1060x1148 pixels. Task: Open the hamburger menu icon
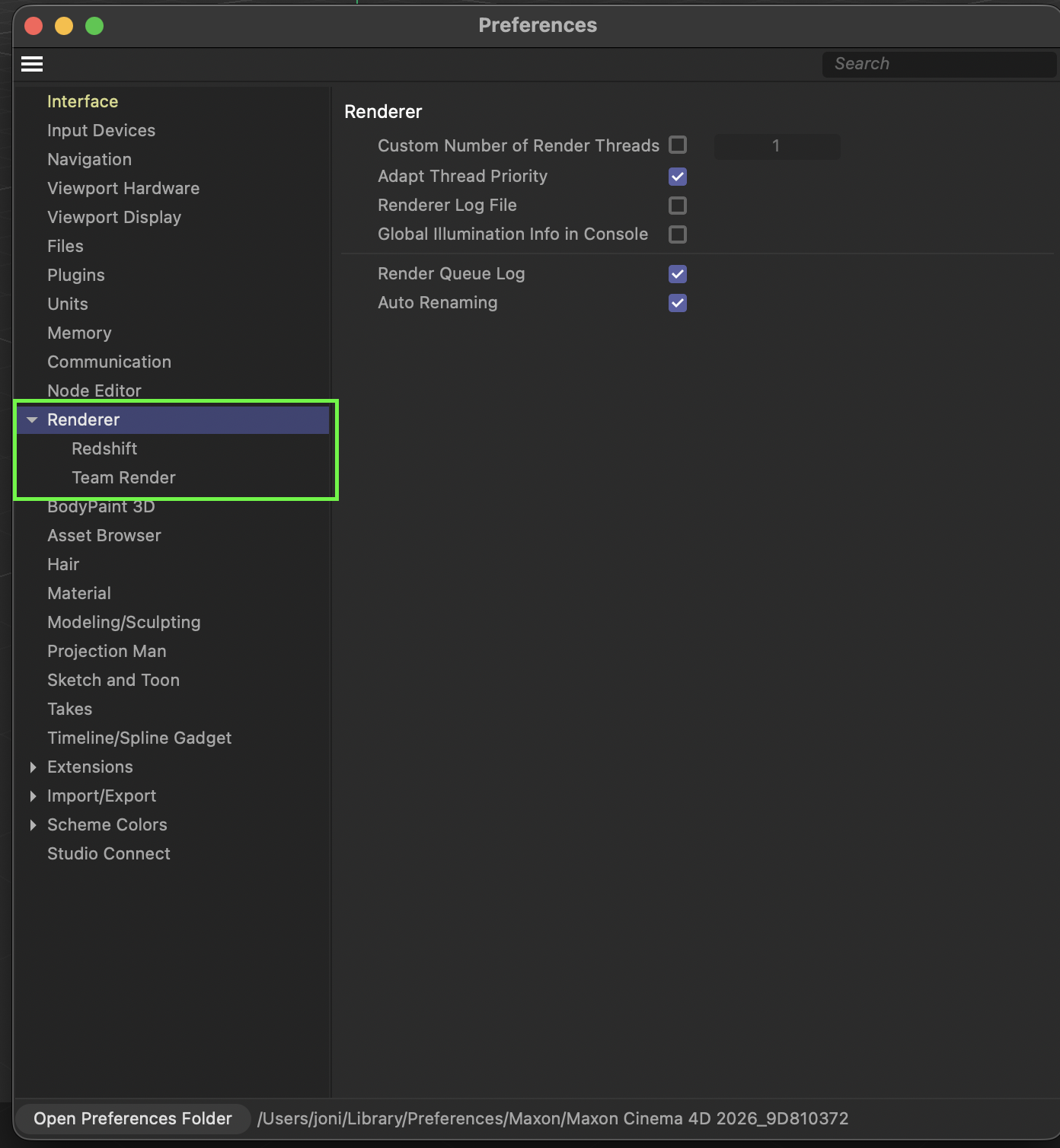pos(32,64)
